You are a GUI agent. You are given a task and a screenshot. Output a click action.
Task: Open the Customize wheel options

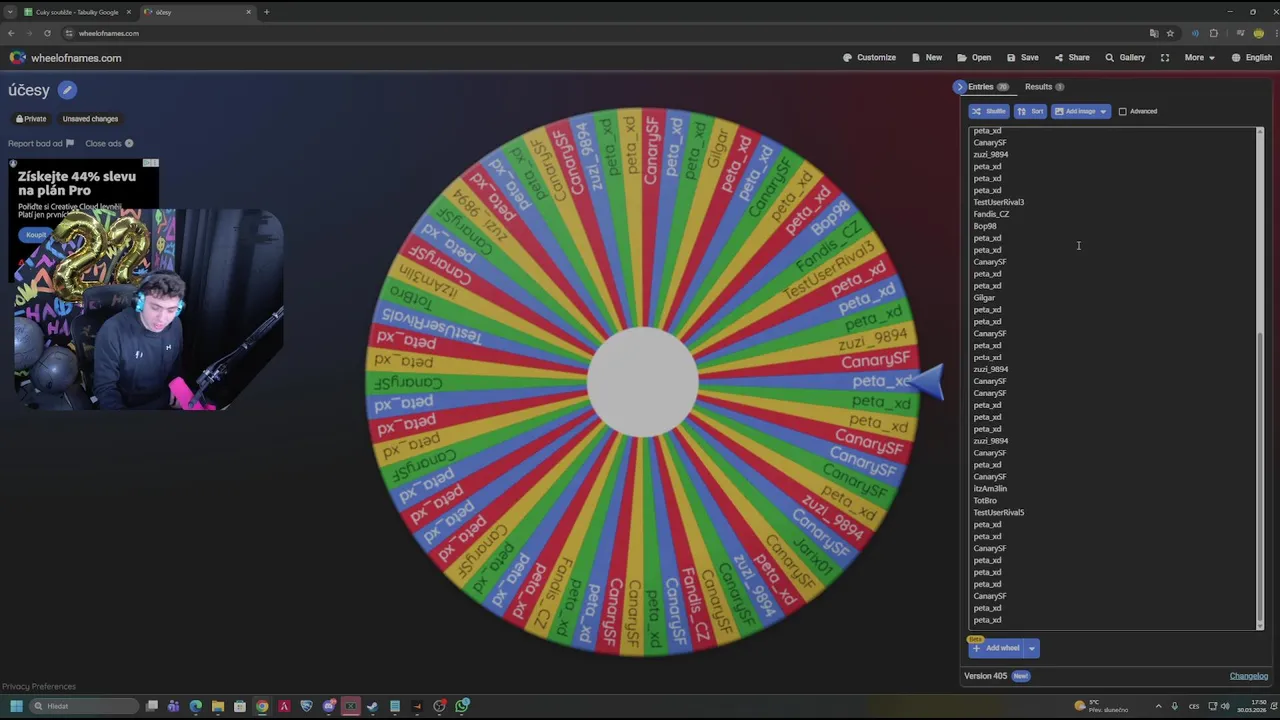[x=869, y=58]
